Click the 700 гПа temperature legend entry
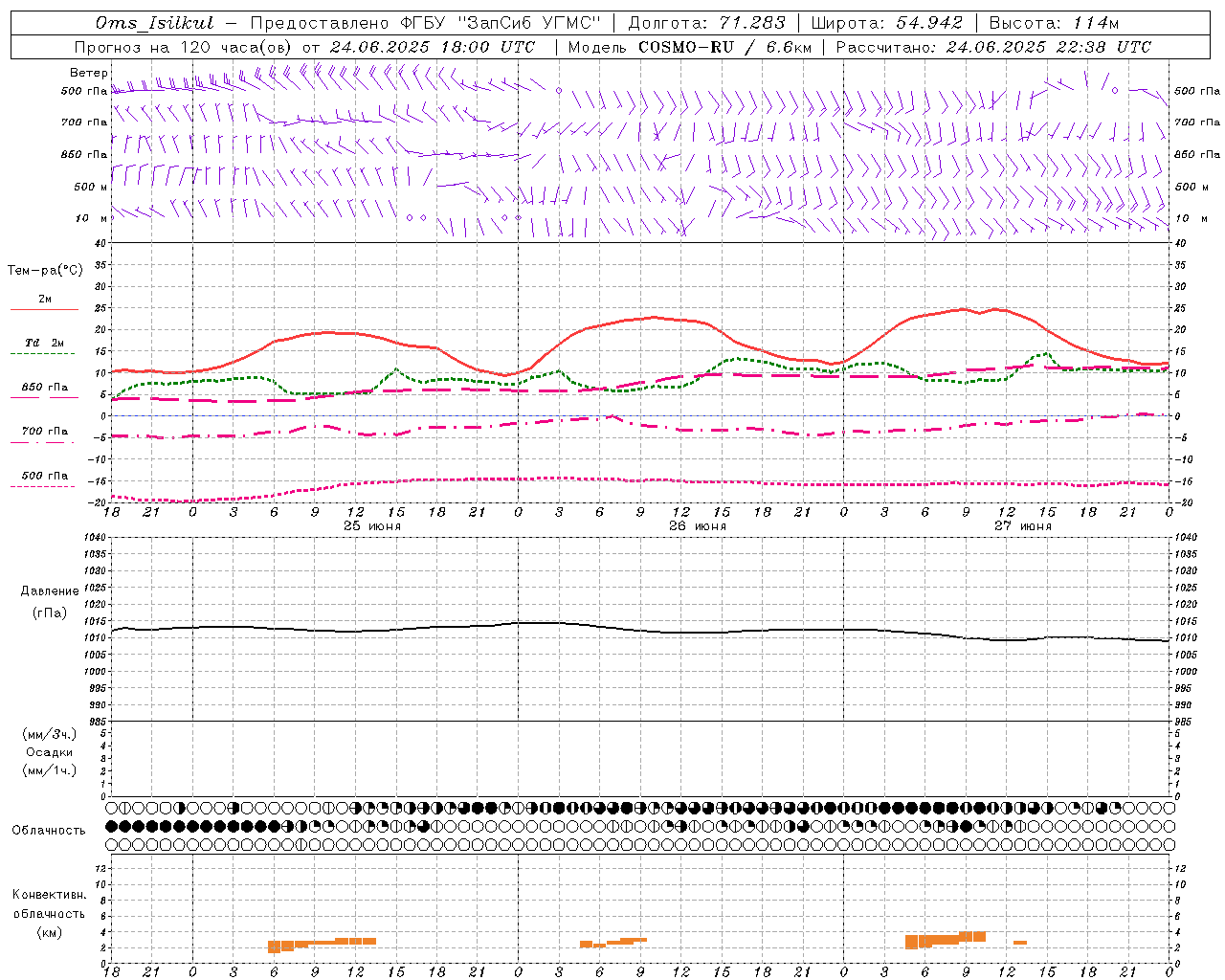Image resolution: width=1225 pixels, height=980 pixels. tap(45, 431)
